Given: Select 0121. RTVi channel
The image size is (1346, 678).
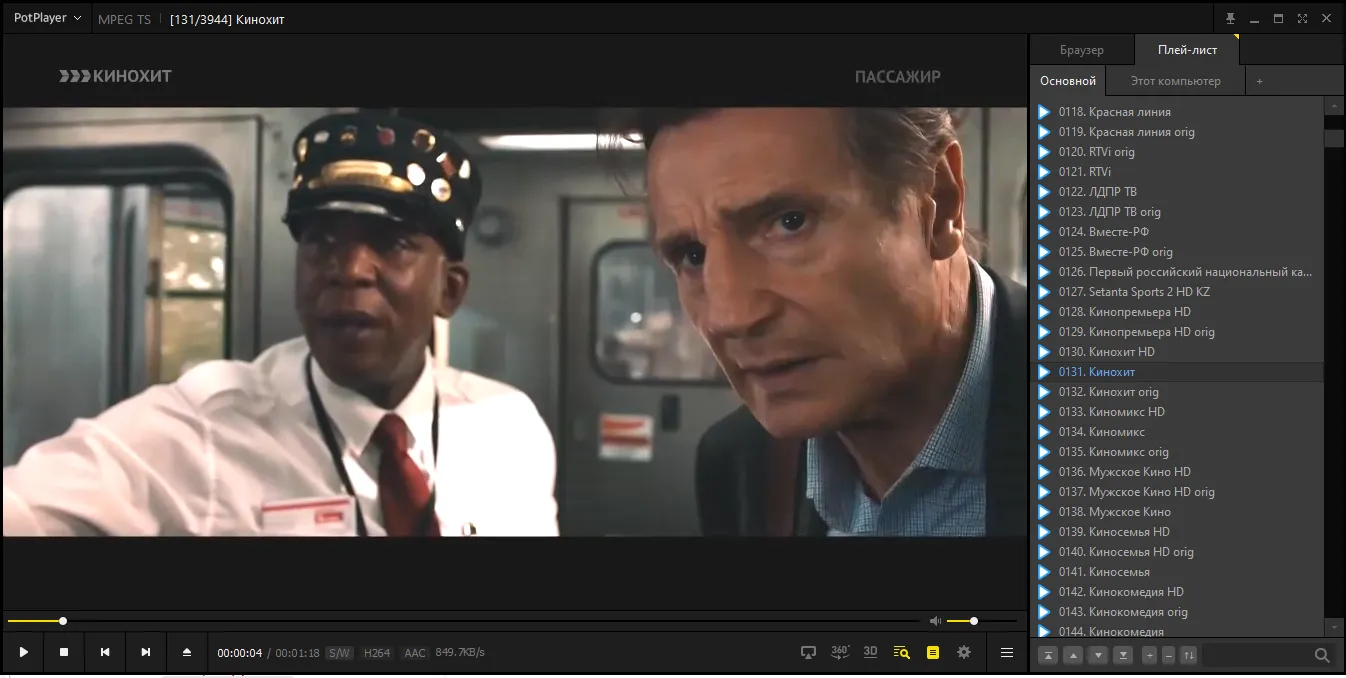Looking at the screenshot, I should [x=1177, y=172].
